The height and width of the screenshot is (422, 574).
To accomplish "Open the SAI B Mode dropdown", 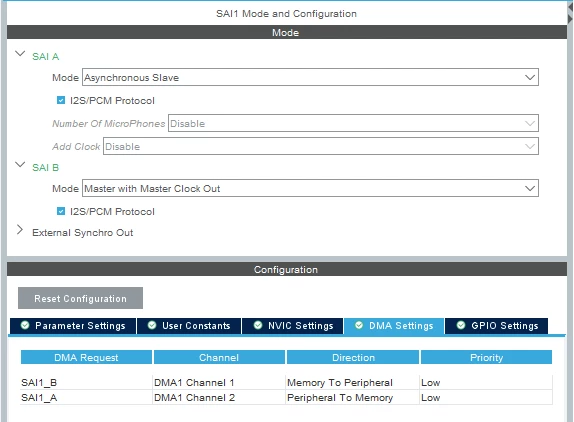I will click(310, 188).
